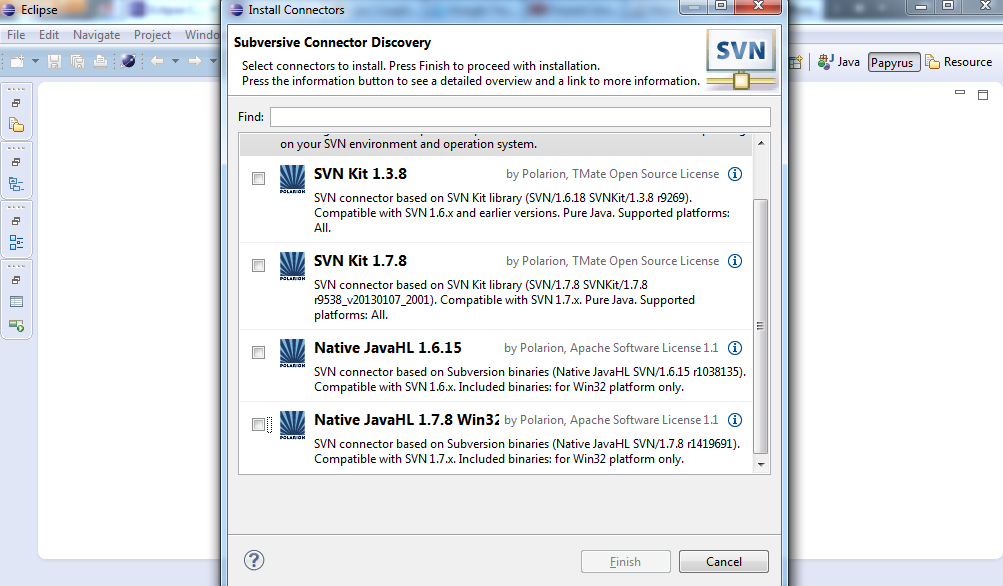Click "Compatible with SVN 1.6.x and earlier versions" text

[x=436, y=213]
